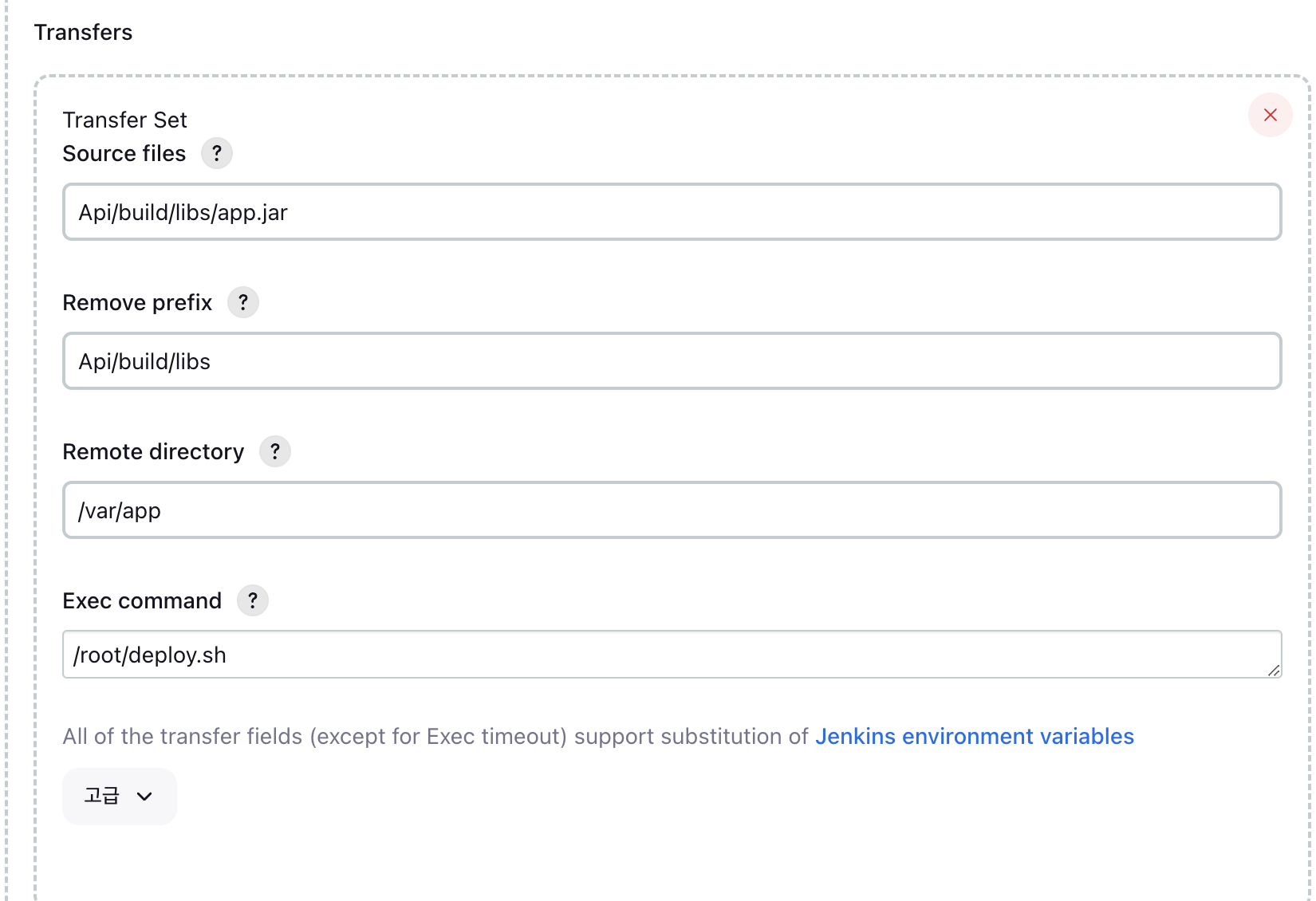Viewport: 1316px width, 901px height.
Task: Open help for Source files
Action: (x=217, y=153)
